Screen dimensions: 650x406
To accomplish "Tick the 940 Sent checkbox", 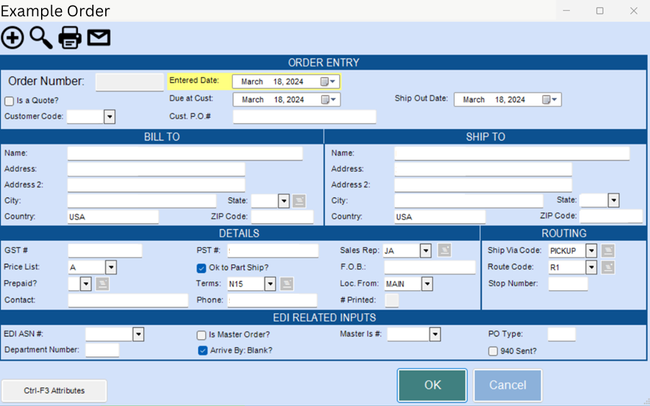I will [492, 350].
